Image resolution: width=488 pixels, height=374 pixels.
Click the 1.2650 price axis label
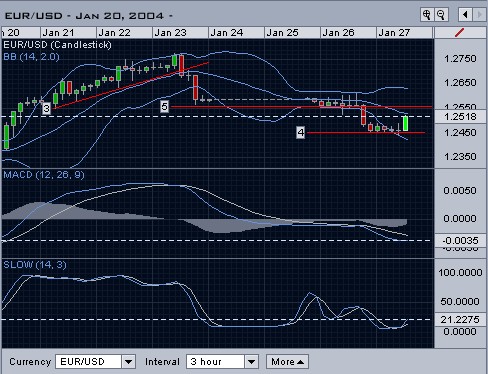pos(460,83)
